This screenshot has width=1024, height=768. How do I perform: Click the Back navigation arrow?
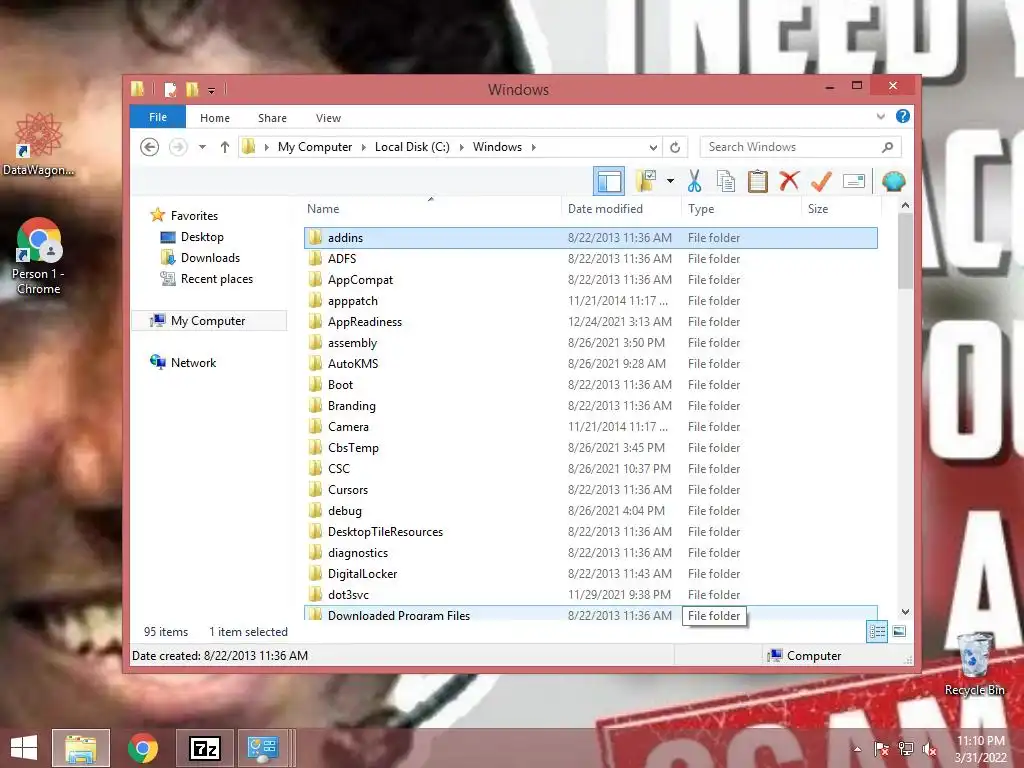point(150,147)
